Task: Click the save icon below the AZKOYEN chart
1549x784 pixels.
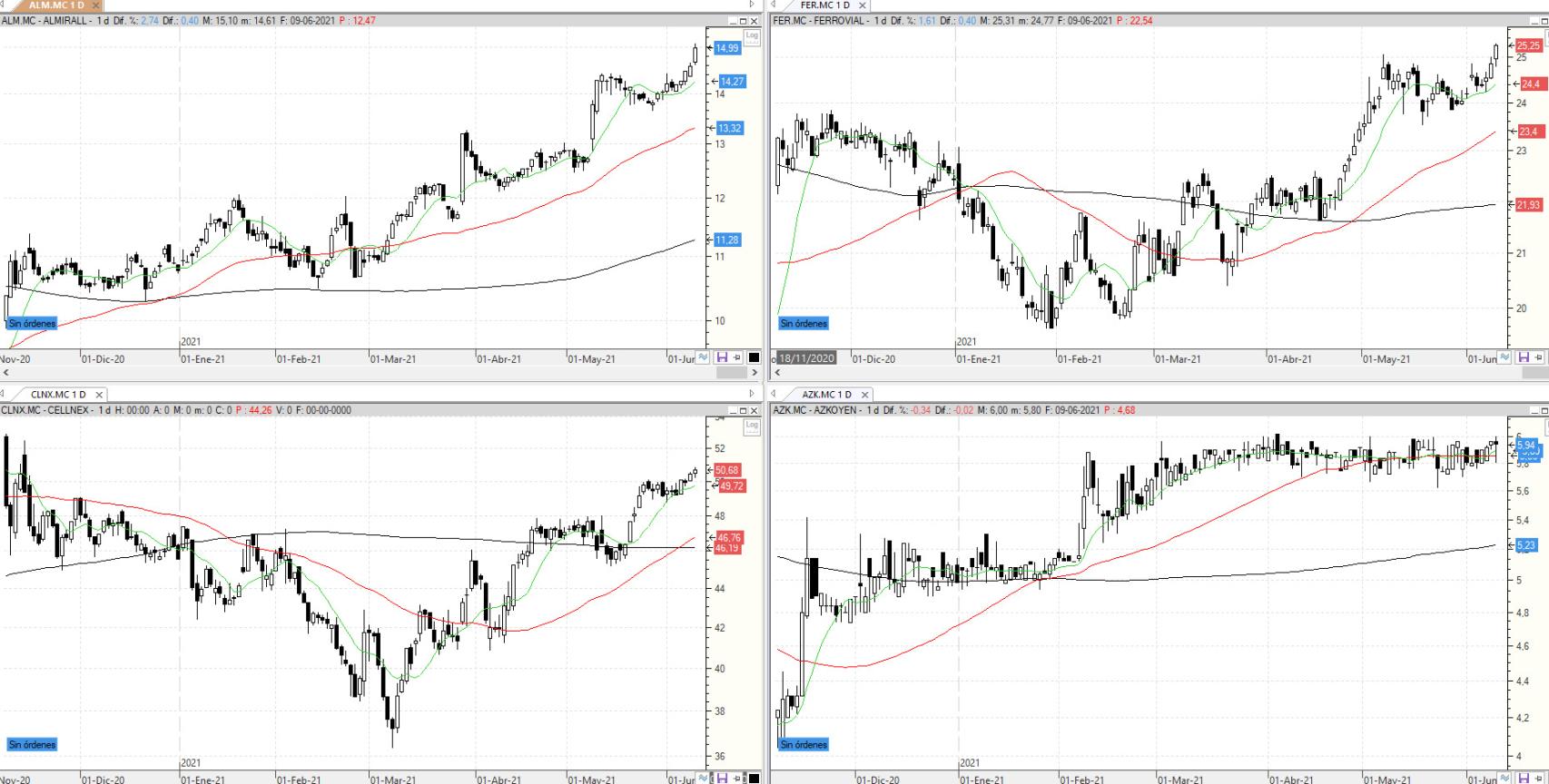Action: tap(1524, 778)
